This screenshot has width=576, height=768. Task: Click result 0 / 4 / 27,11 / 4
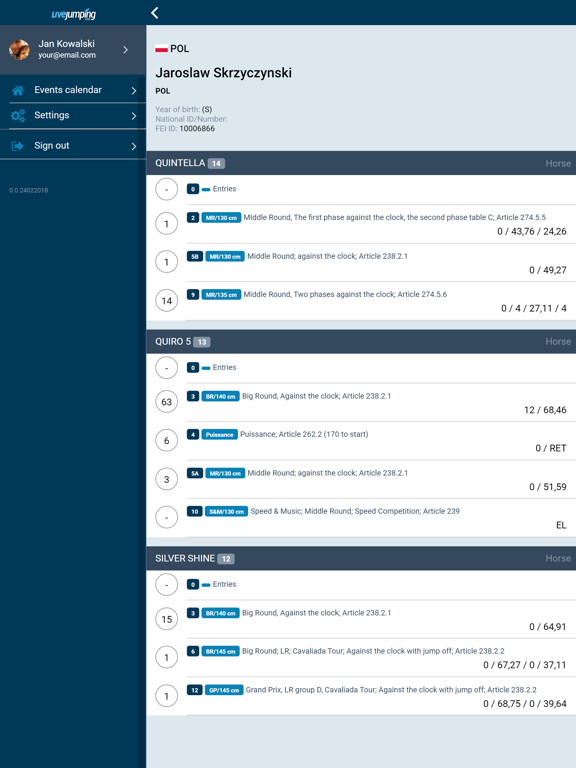[x=533, y=308]
